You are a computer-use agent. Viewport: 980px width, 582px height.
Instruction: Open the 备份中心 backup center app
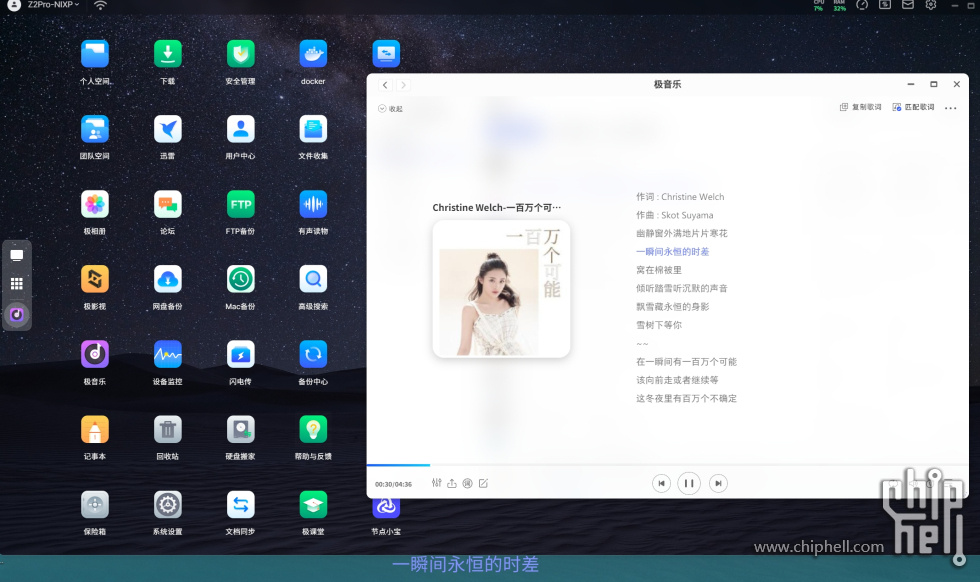coord(313,354)
